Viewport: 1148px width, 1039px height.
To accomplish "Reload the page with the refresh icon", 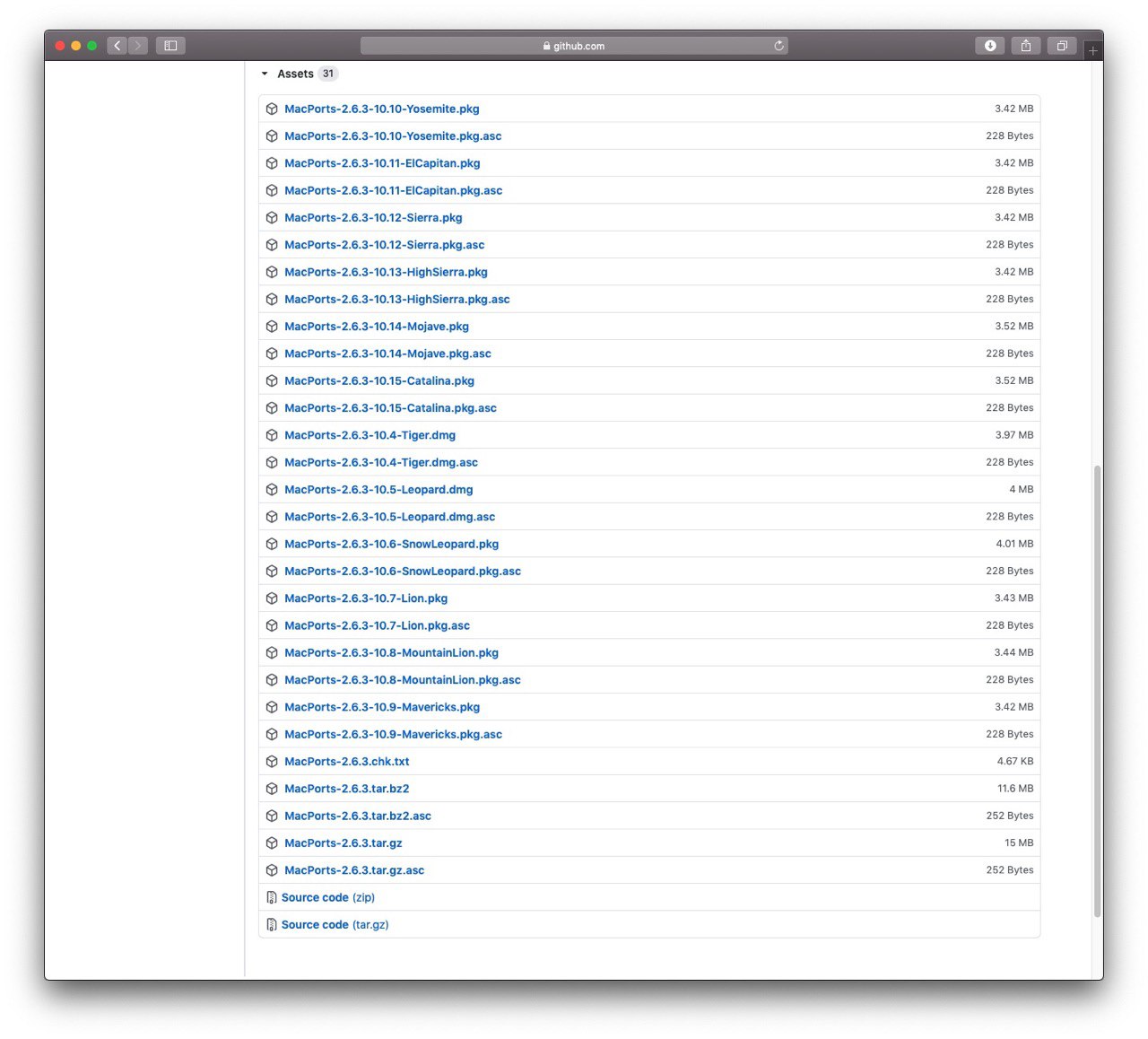I will (778, 46).
